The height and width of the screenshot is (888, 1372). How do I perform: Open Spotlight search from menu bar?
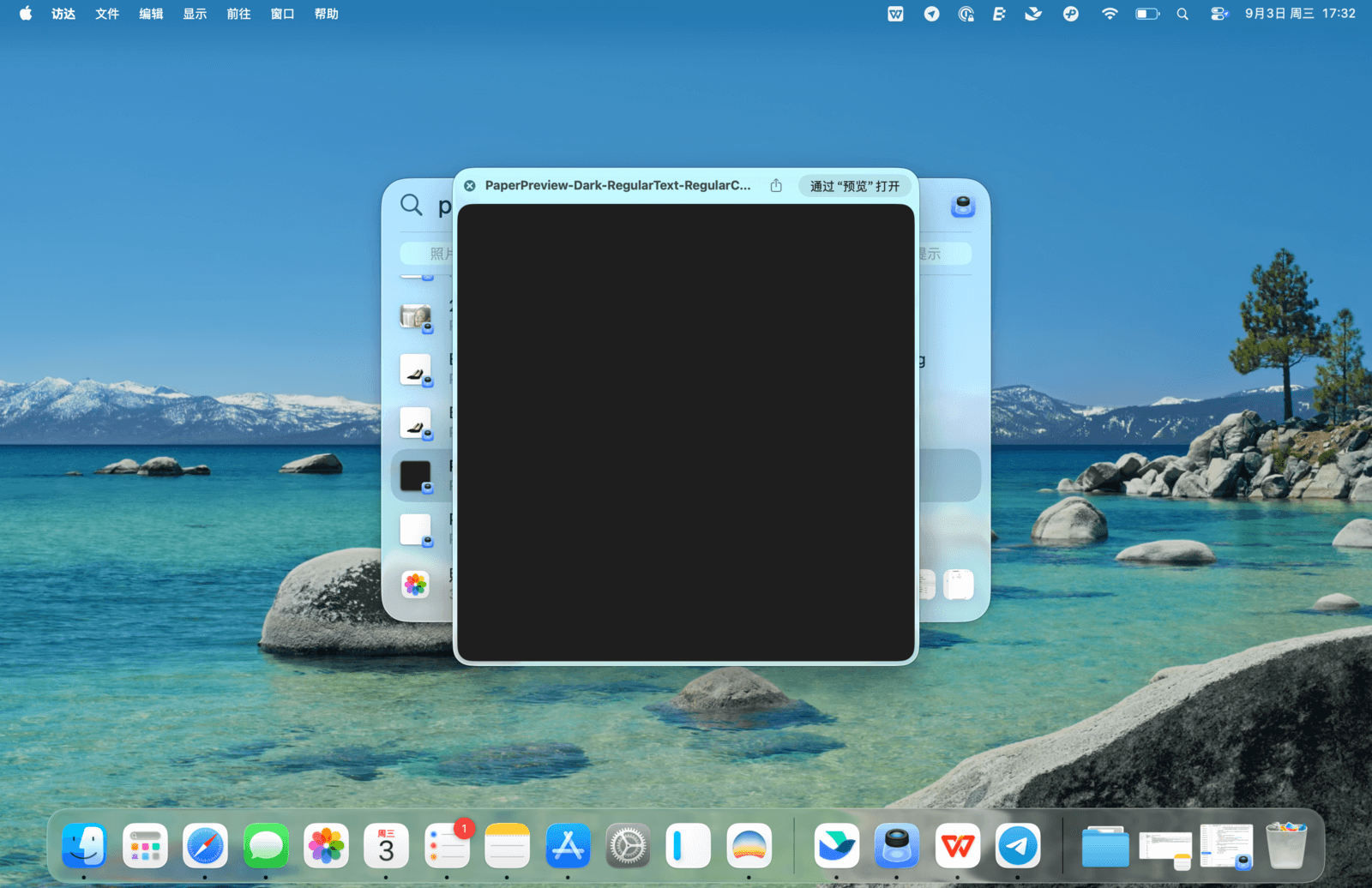click(1182, 14)
